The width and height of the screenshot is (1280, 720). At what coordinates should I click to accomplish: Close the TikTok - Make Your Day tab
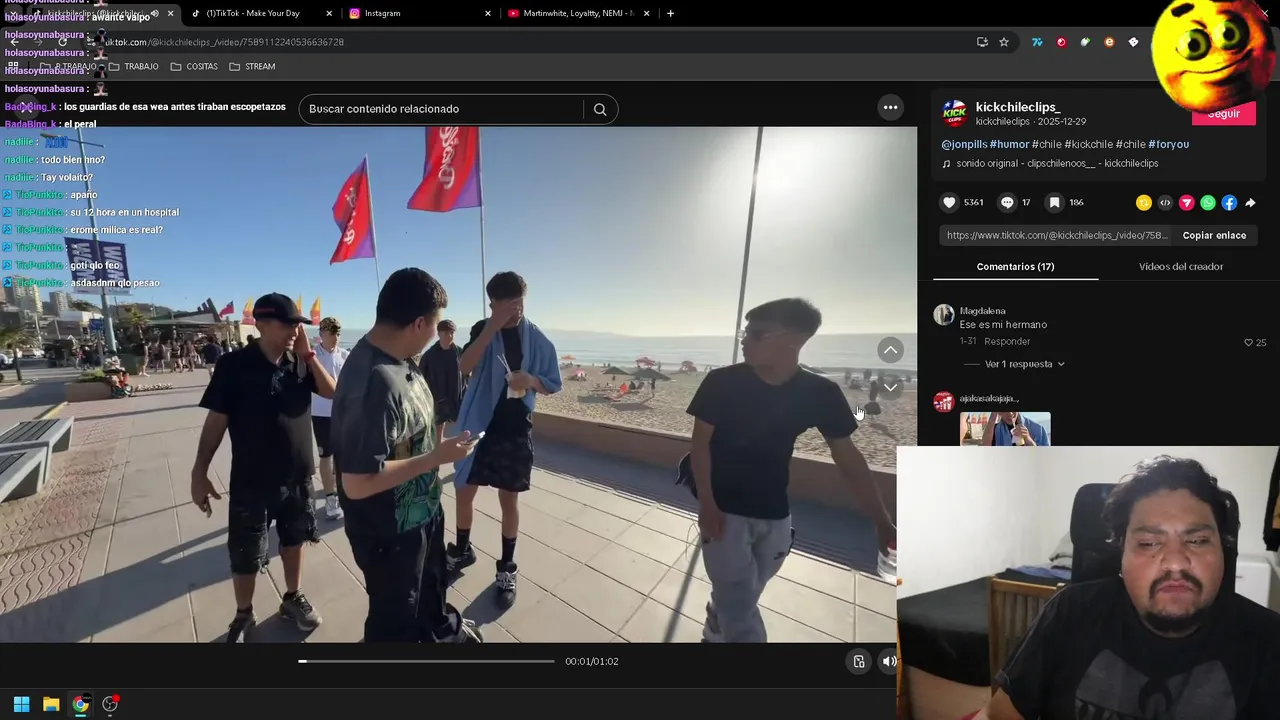pos(330,13)
